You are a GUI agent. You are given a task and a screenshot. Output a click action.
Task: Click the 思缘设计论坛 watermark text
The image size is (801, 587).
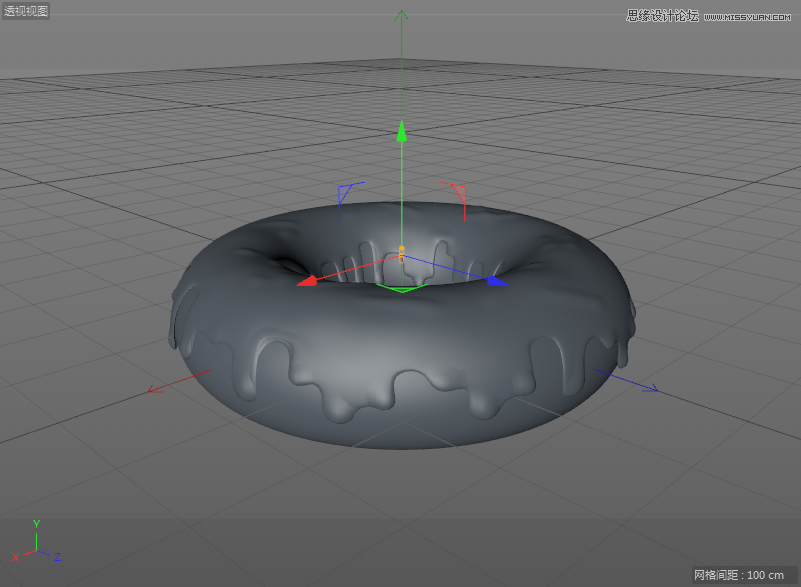pos(662,16)
